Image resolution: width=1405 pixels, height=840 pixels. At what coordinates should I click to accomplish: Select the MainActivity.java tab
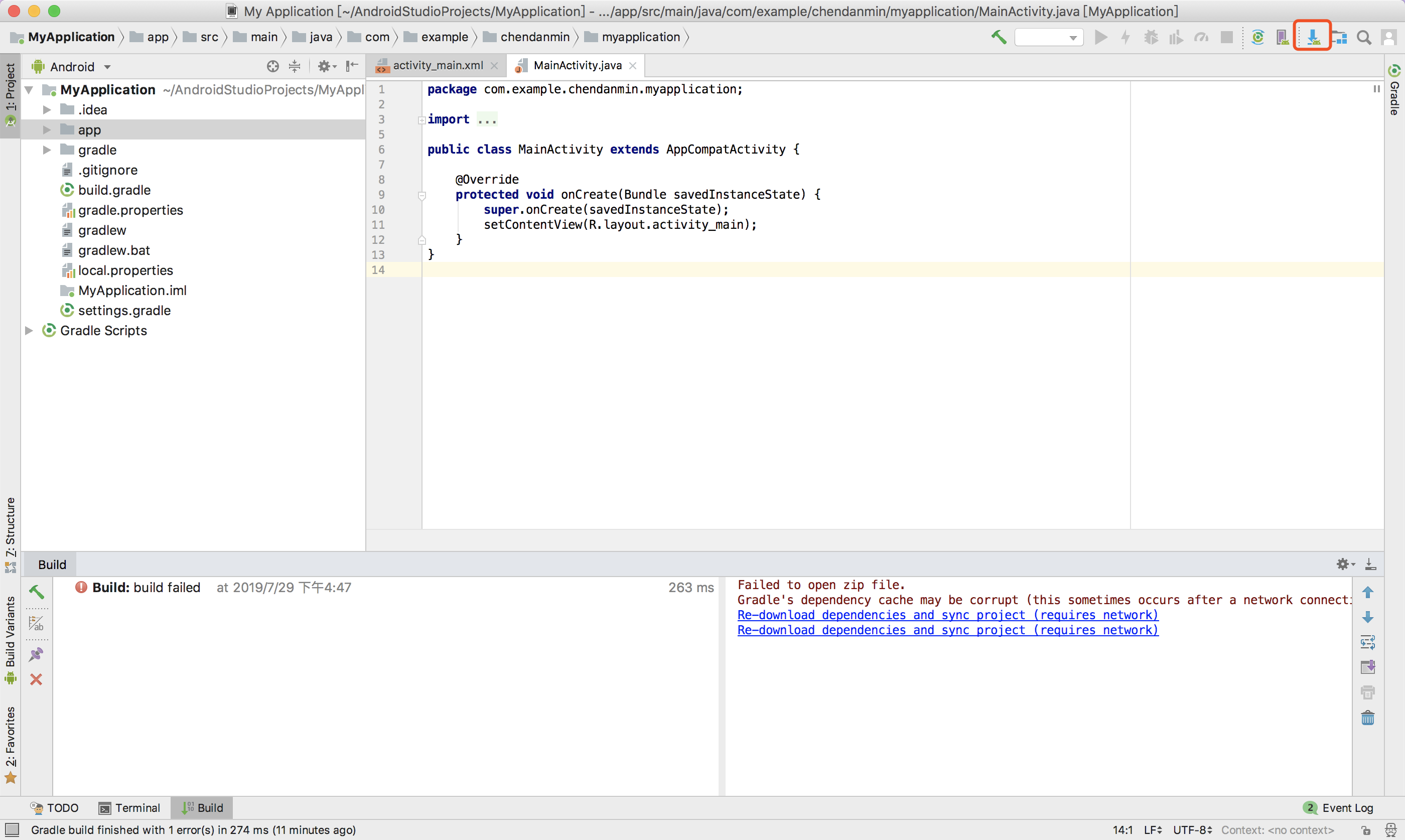click(x=577, y=66)
